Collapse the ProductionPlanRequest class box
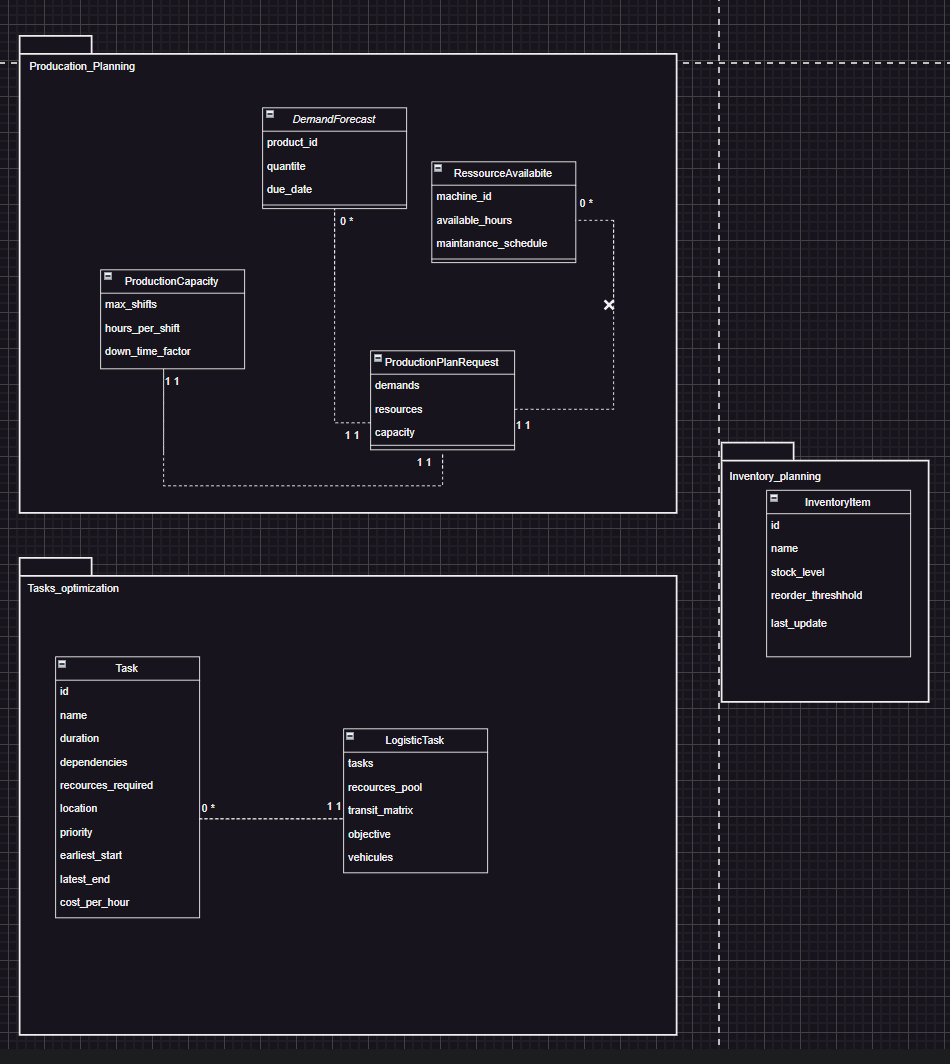The width and height of the screenshot is (950, 1064). [x=378, y=358]
